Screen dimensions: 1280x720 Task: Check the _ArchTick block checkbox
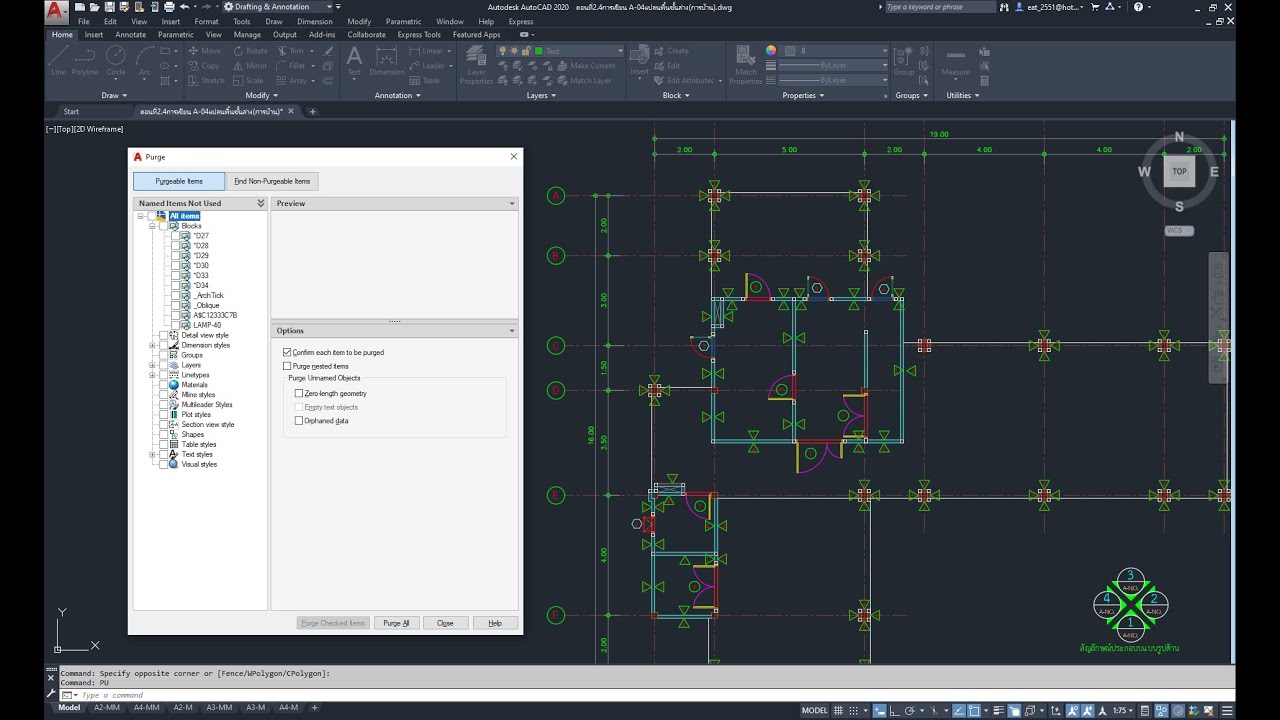(x=176, y=295)
